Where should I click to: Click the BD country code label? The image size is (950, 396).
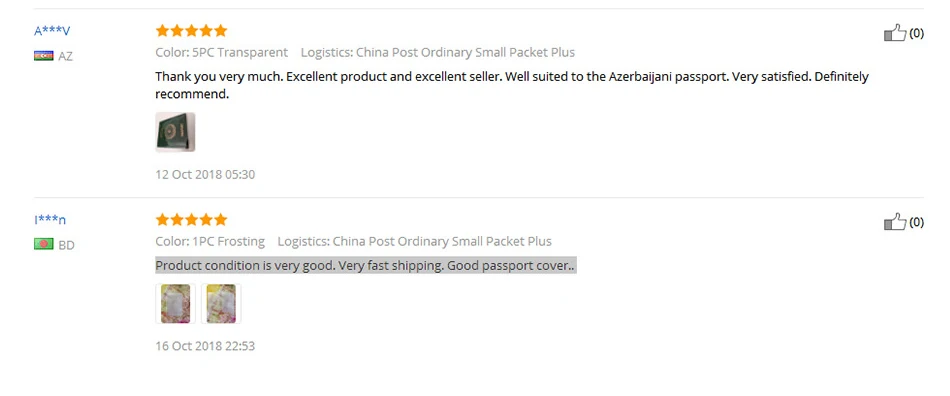(x=67, y=245)
